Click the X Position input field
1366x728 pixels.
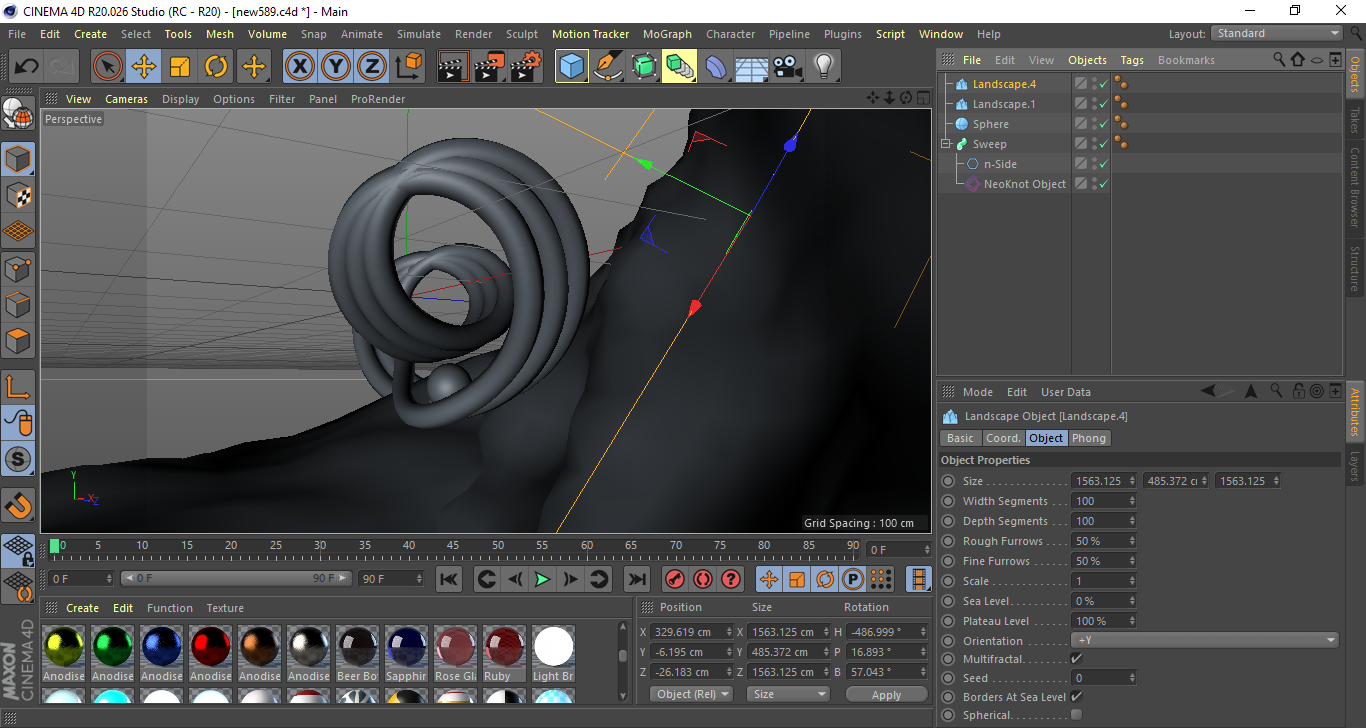tap(693, 632)
